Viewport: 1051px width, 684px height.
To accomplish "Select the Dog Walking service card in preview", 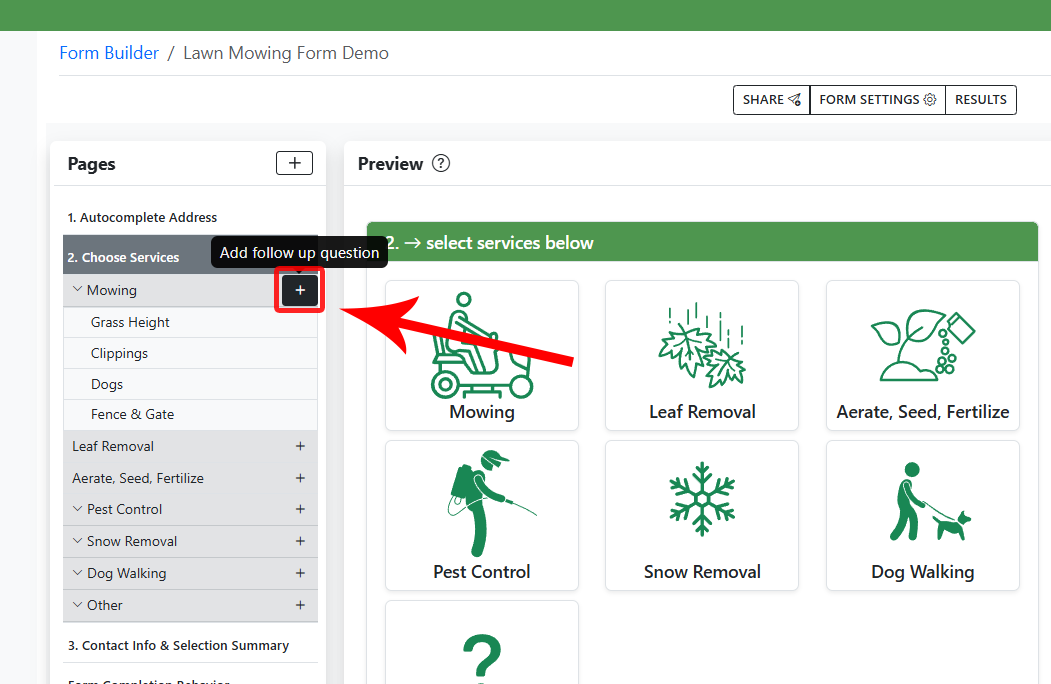I will pos(923,516).
